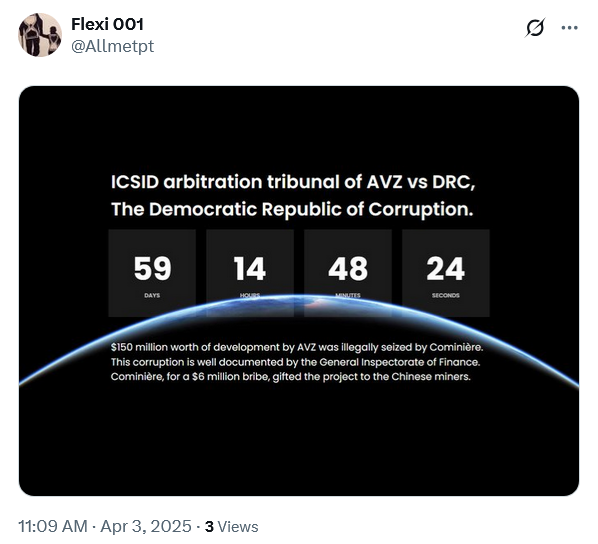This screenshot has height=544, width=598.
Task: Open the Grok explain-post icon
Action: point(535,27)
